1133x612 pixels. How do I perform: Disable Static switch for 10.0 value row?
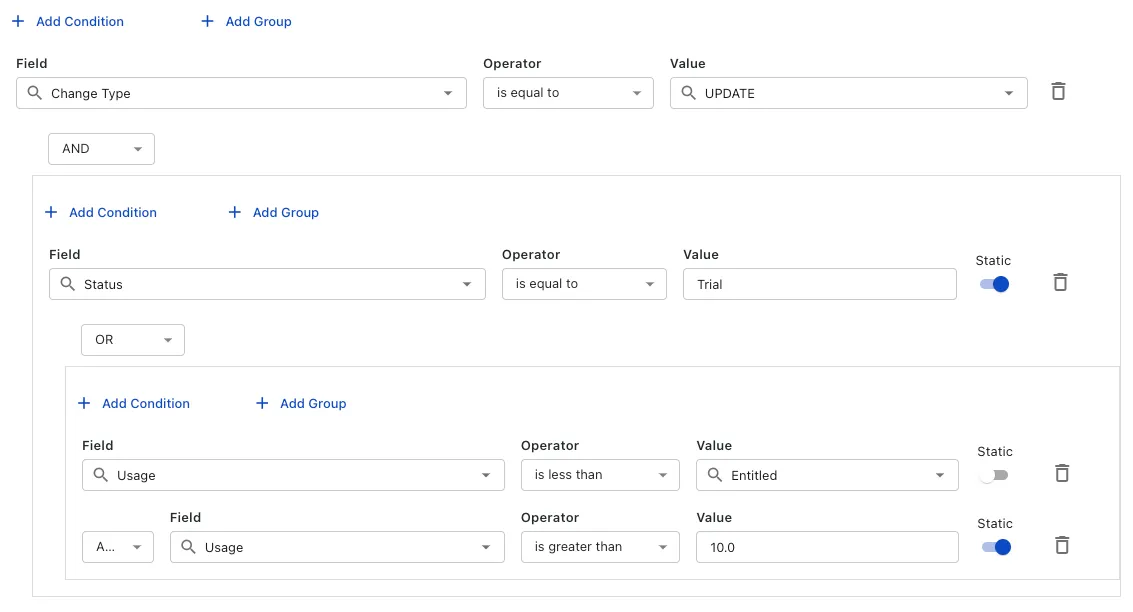996,547
